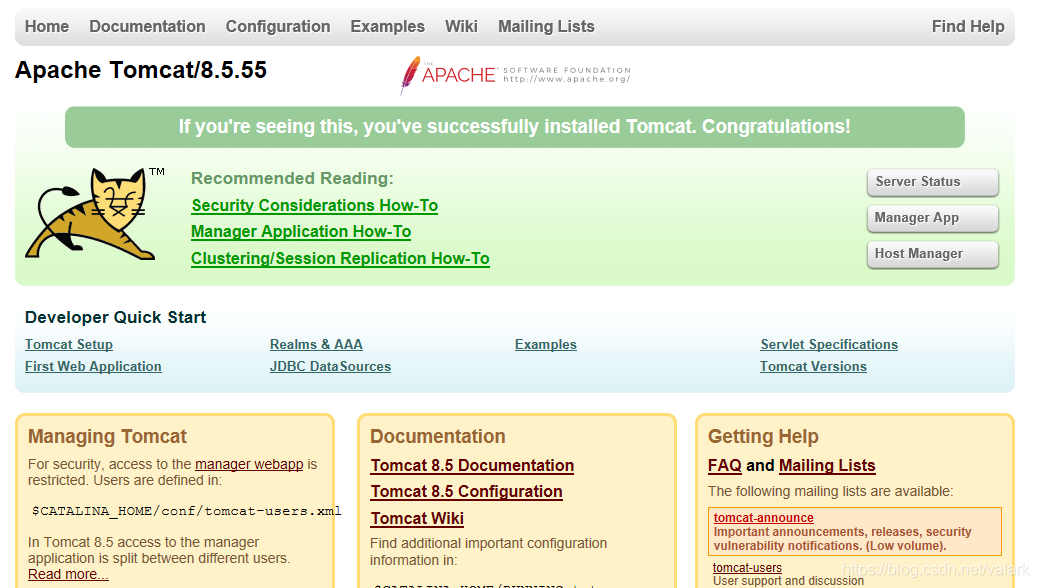Click the Developer Quick Start heading
The image size is (1039, 588).
click(115, 318)
